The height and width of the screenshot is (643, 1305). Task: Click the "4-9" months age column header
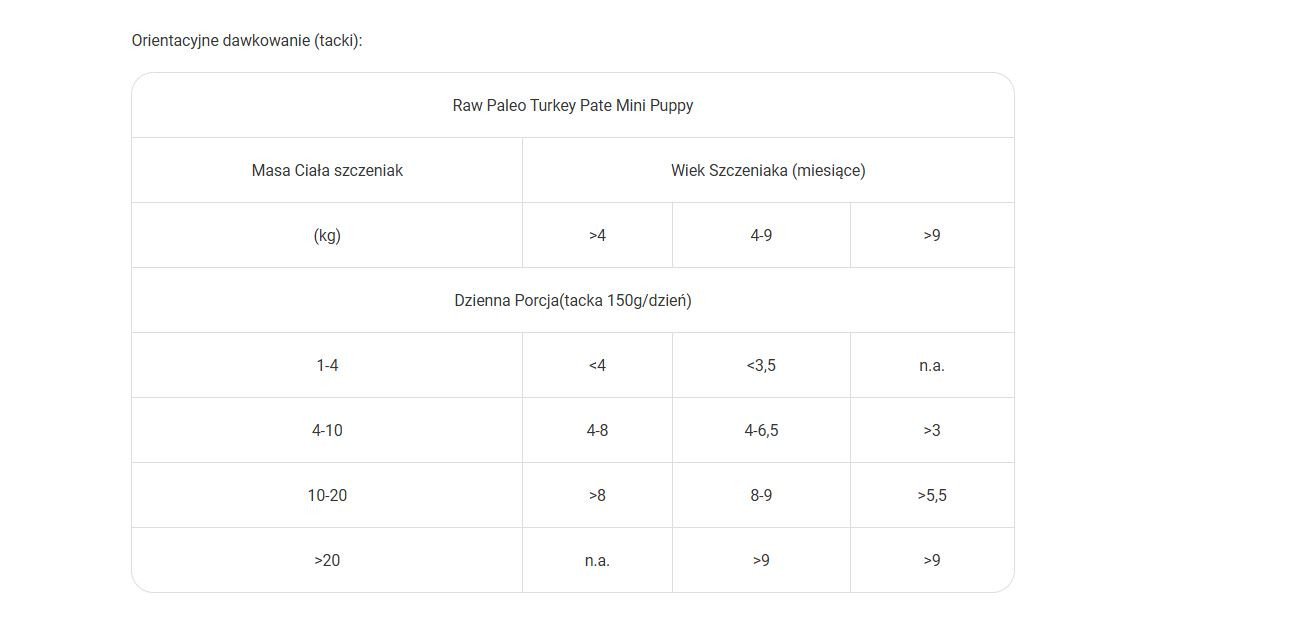click(761, 235)
